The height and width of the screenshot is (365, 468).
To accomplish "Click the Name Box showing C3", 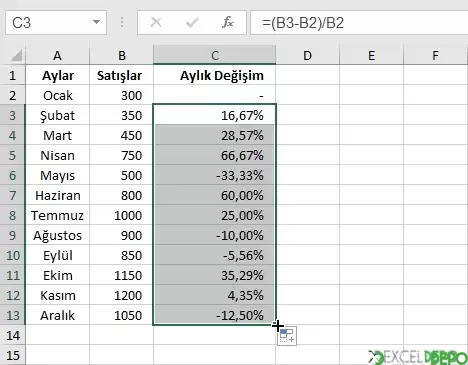I will tap(56, 22).
